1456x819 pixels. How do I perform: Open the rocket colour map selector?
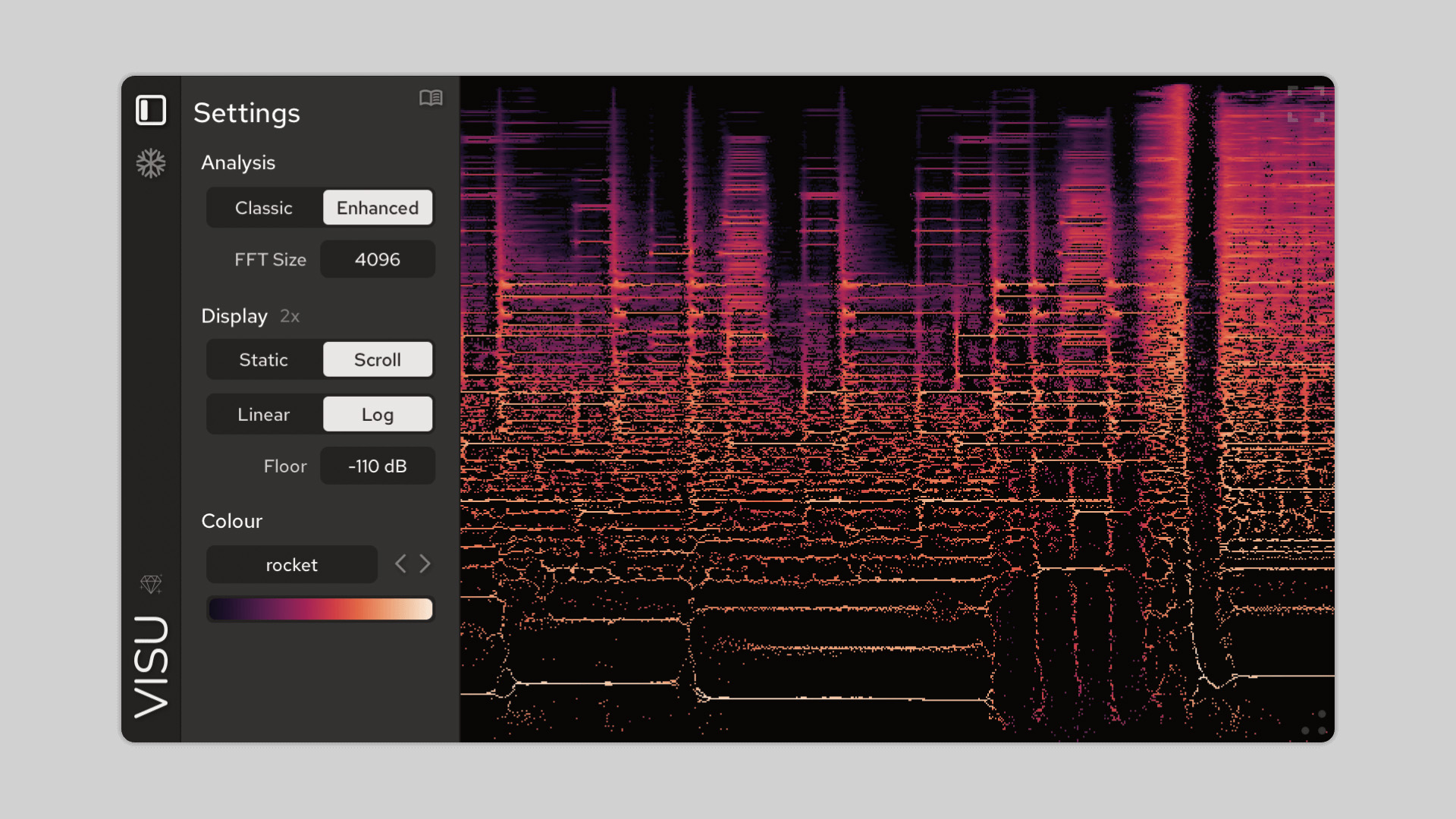click(x=292, y=564)
